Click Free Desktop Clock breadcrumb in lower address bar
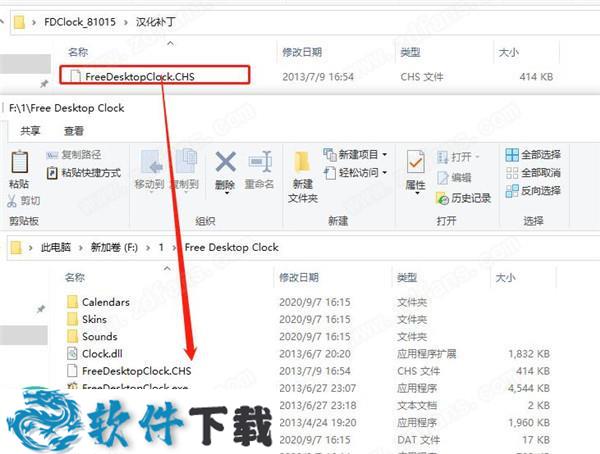600x454 pixels. [232, 247]
